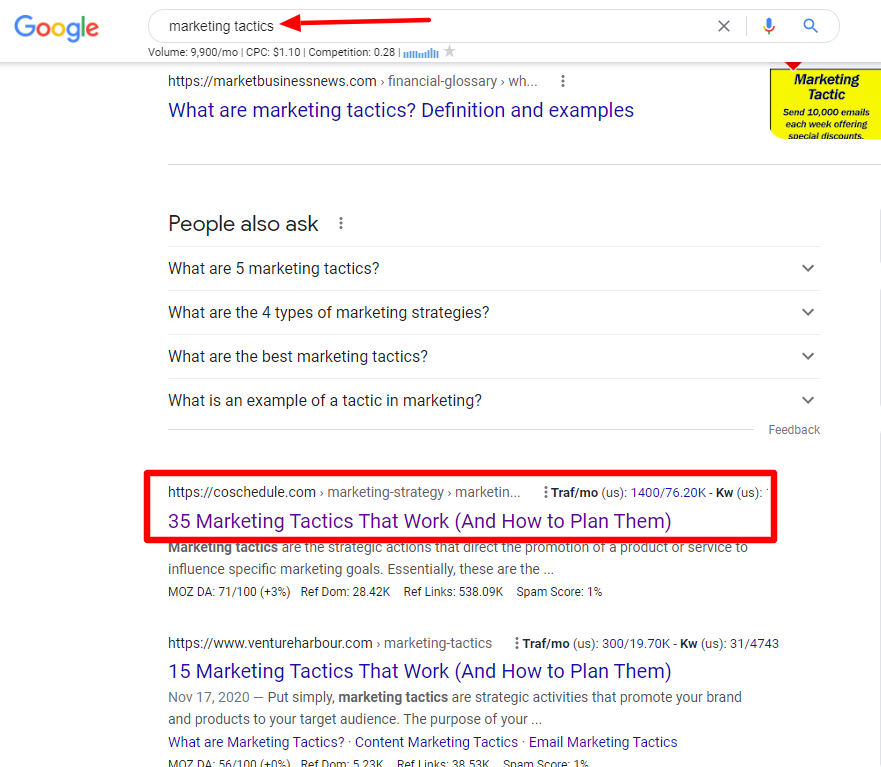Open the 'Content Marketing Tactics' sitelink
This screenshot has width=881, height=767.
point(436,742)
